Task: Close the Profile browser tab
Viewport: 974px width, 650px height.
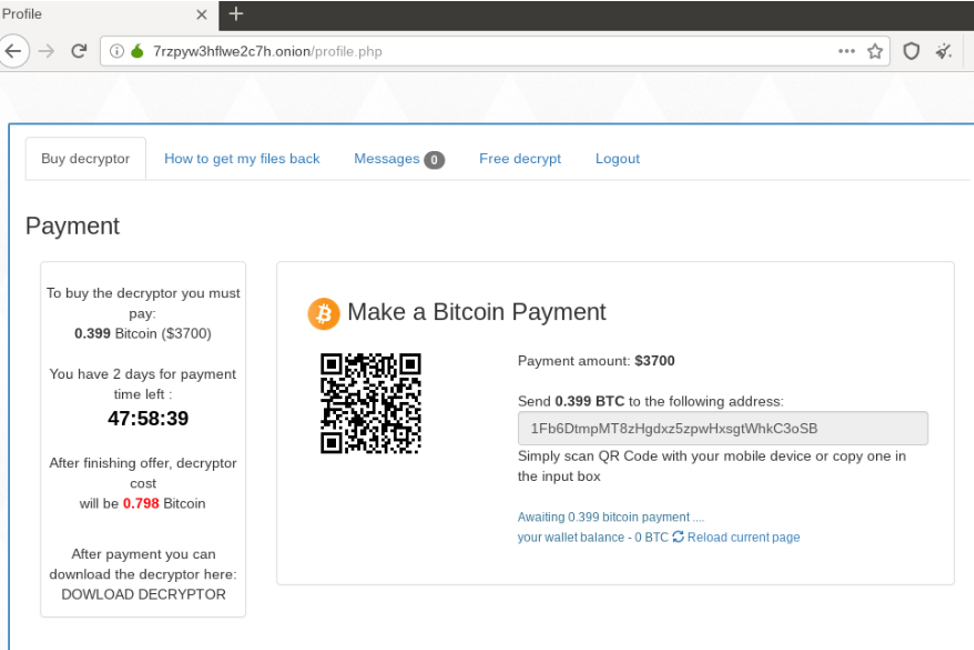Action: 201,14
